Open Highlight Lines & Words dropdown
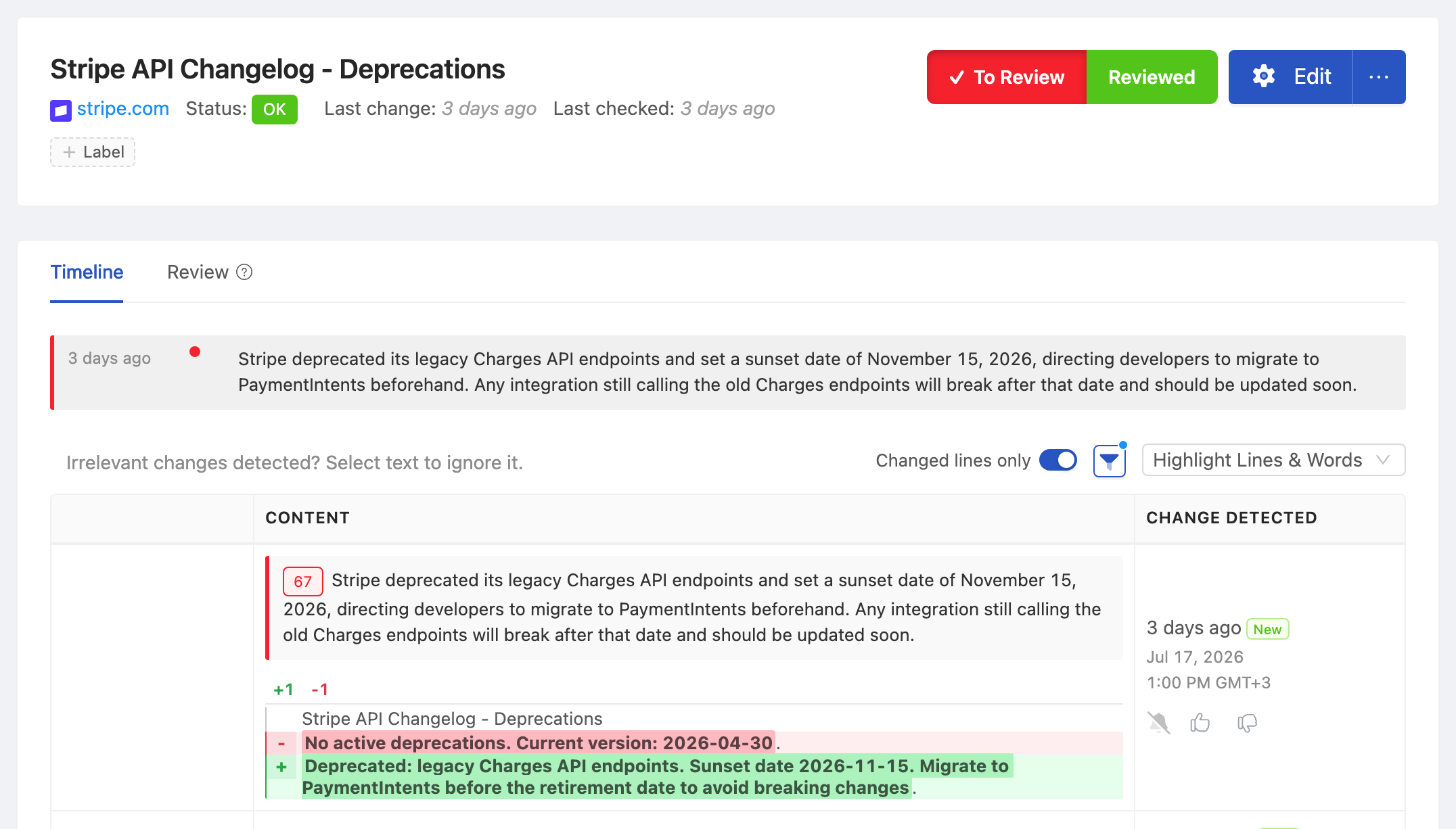1456x829 pixels. pyautogui.click(x=1273, y=460)
